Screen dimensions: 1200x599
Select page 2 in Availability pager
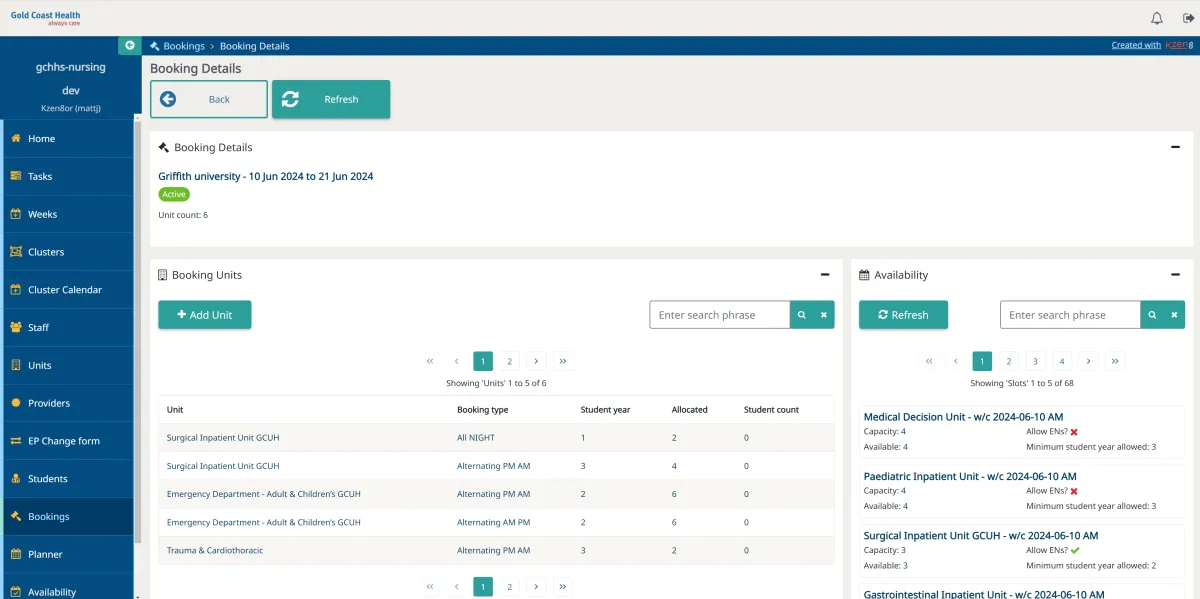click(1009, 361)
